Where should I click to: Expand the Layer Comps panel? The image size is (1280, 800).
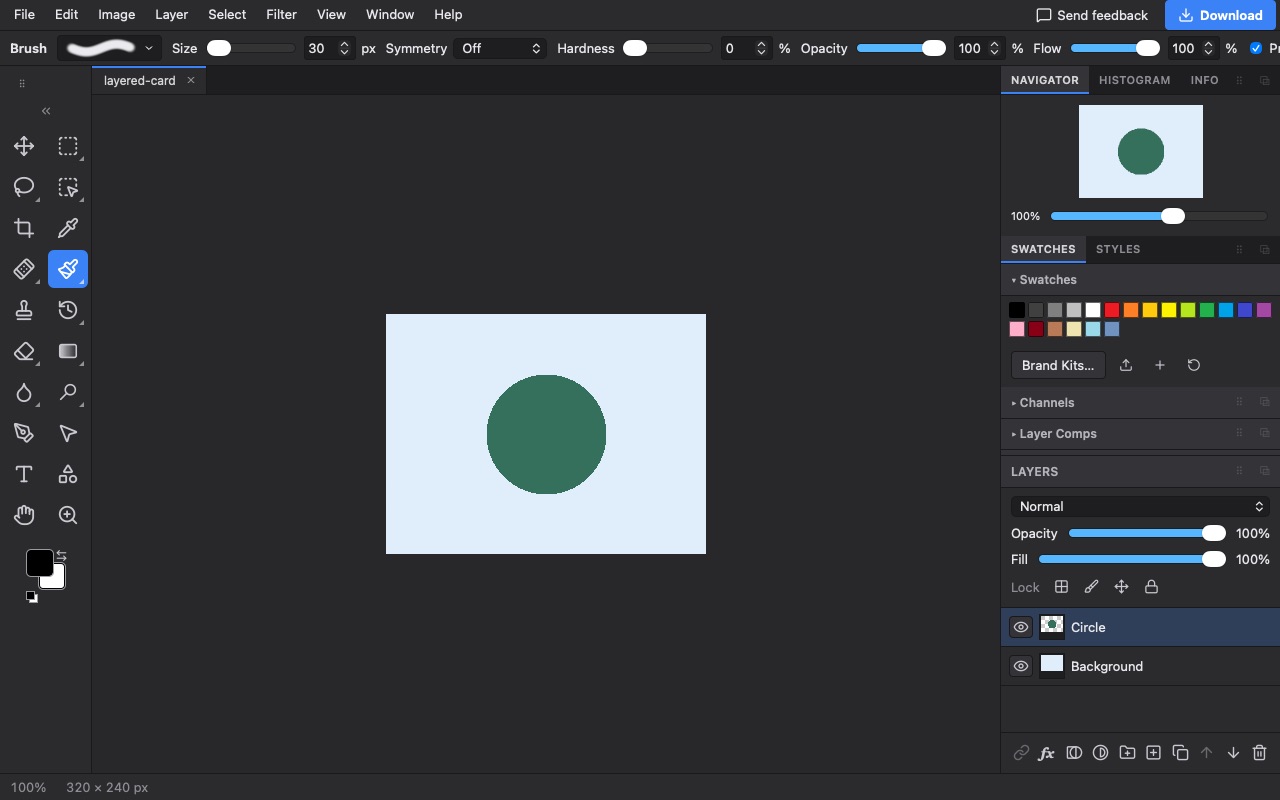click(x=1057, y=433)
